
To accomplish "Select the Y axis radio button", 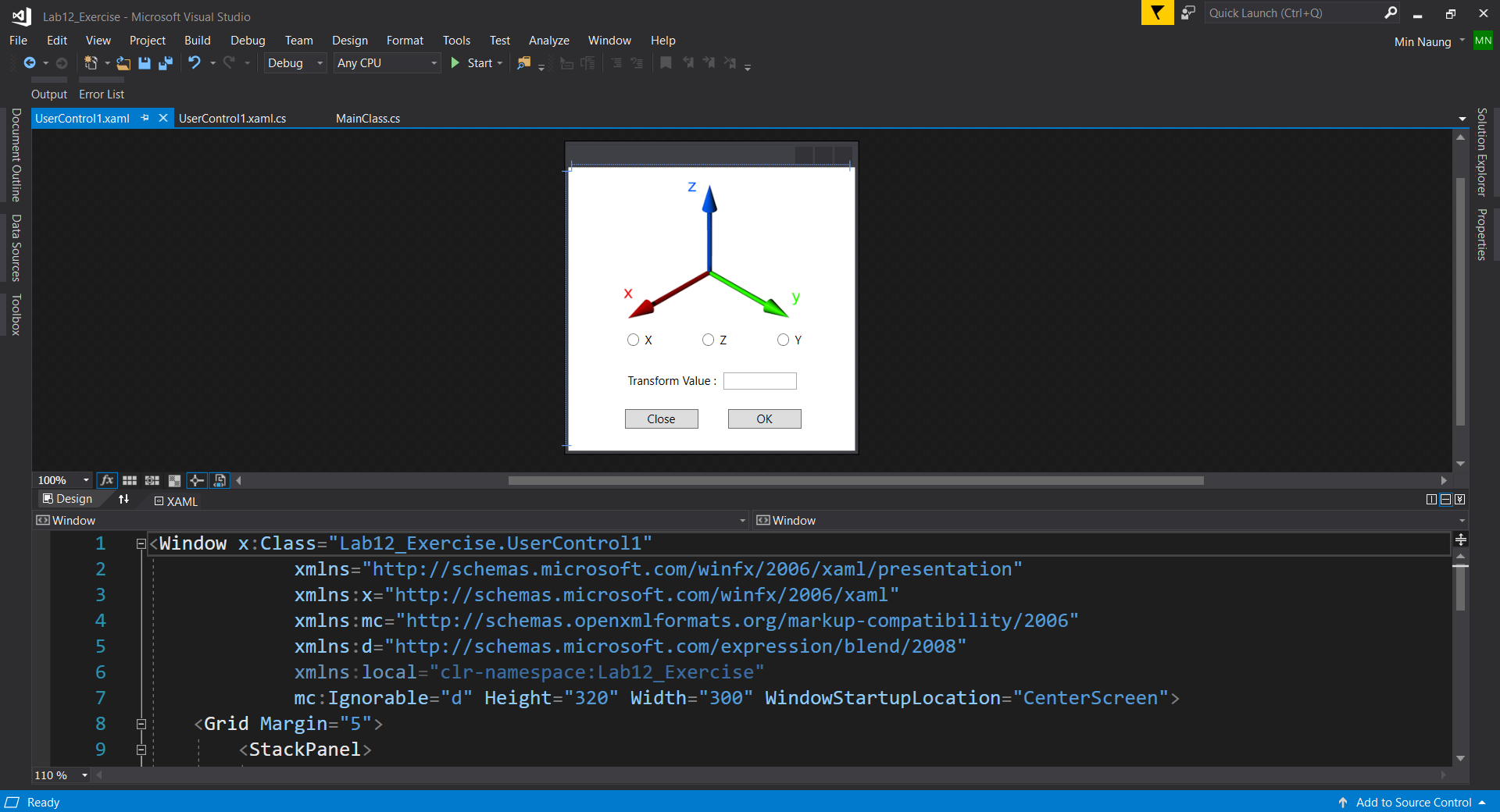I will pyautogui.click(x=782, y=340).
